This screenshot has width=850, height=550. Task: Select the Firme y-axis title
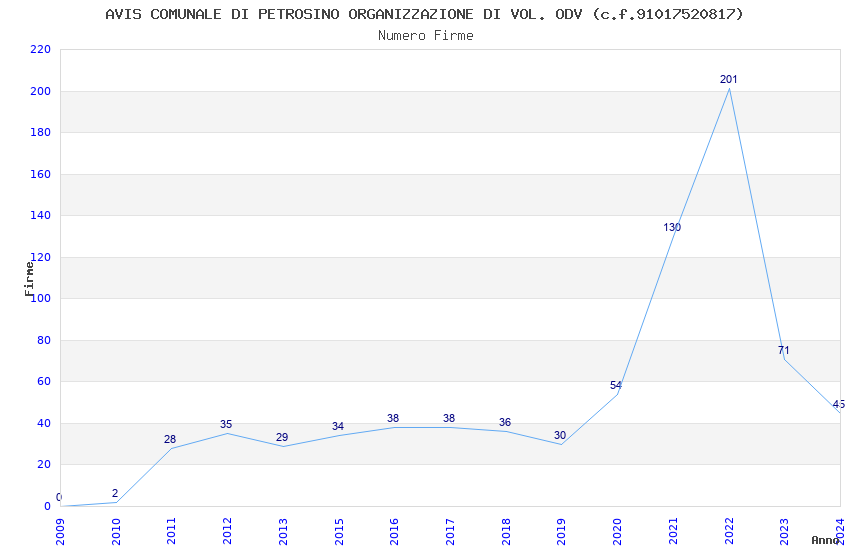[x=29, y=279]
